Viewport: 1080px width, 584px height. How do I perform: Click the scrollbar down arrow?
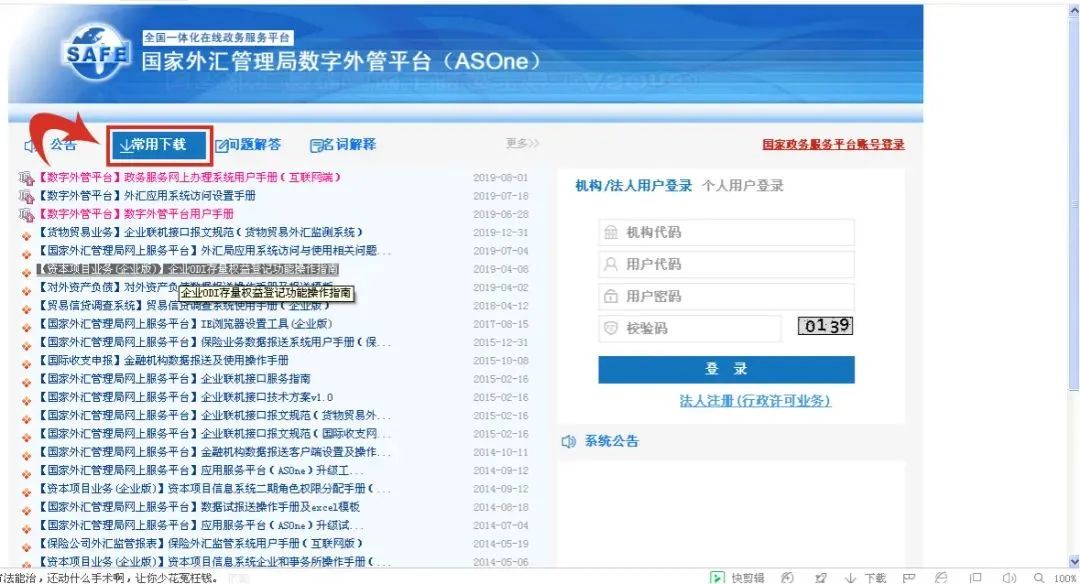1074,561
